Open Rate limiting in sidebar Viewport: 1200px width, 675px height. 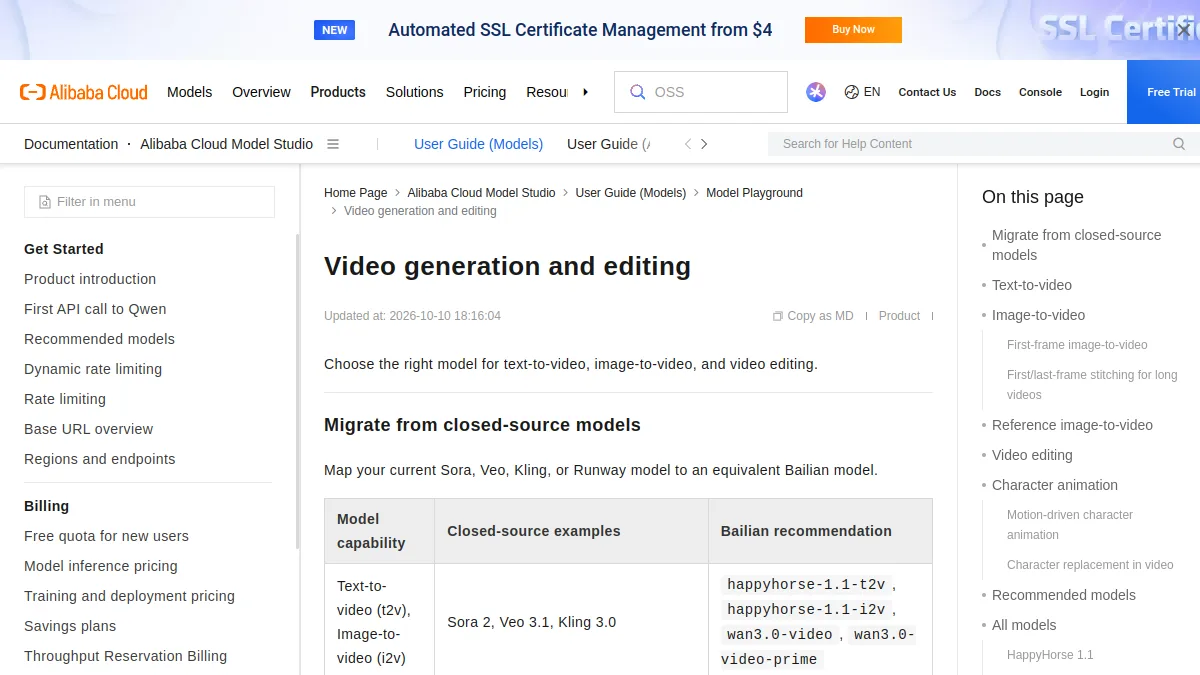coord(65,399)
